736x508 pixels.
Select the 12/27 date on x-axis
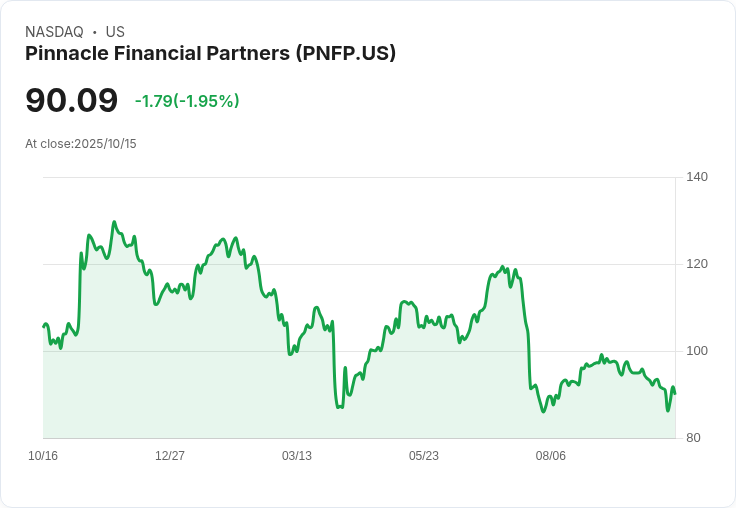(x=170, y=456)
